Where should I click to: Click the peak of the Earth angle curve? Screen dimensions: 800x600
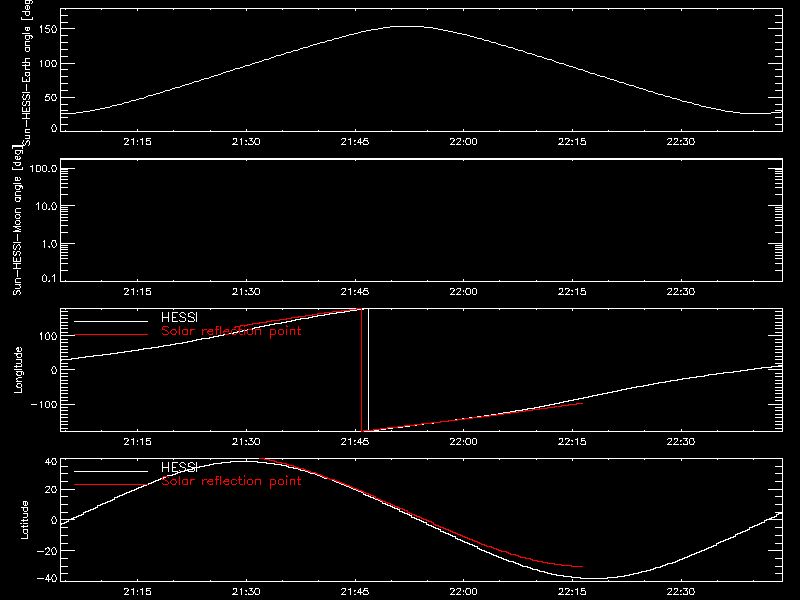[408, 27]
